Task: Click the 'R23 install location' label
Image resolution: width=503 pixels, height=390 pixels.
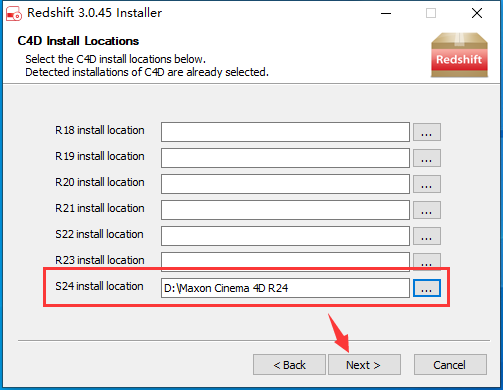Action: 100,260
